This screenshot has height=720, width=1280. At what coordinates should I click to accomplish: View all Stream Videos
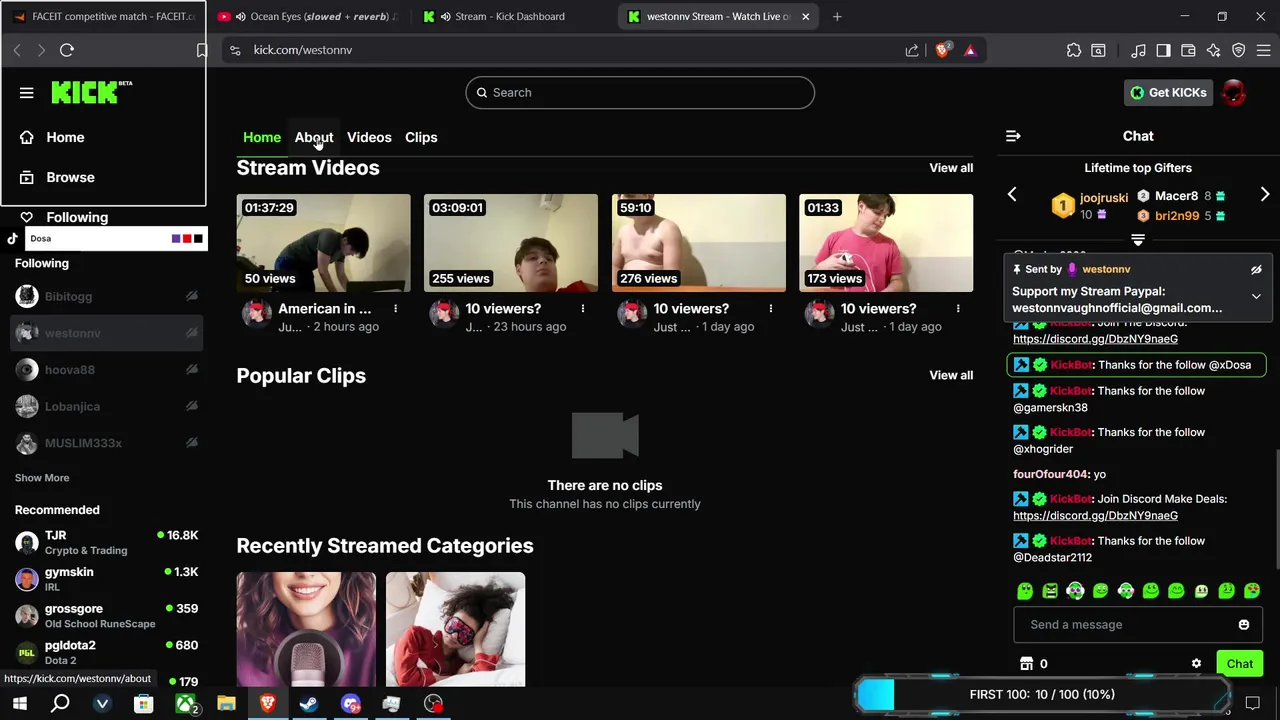pos(951,168)
